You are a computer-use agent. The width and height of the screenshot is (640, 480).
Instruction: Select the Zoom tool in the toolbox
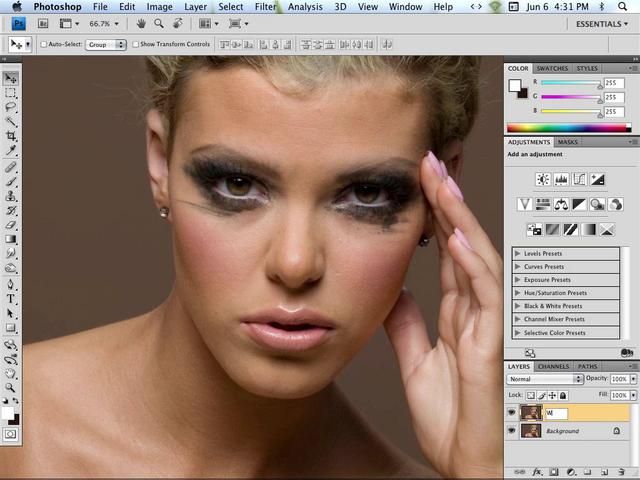[x=11, y=387]
